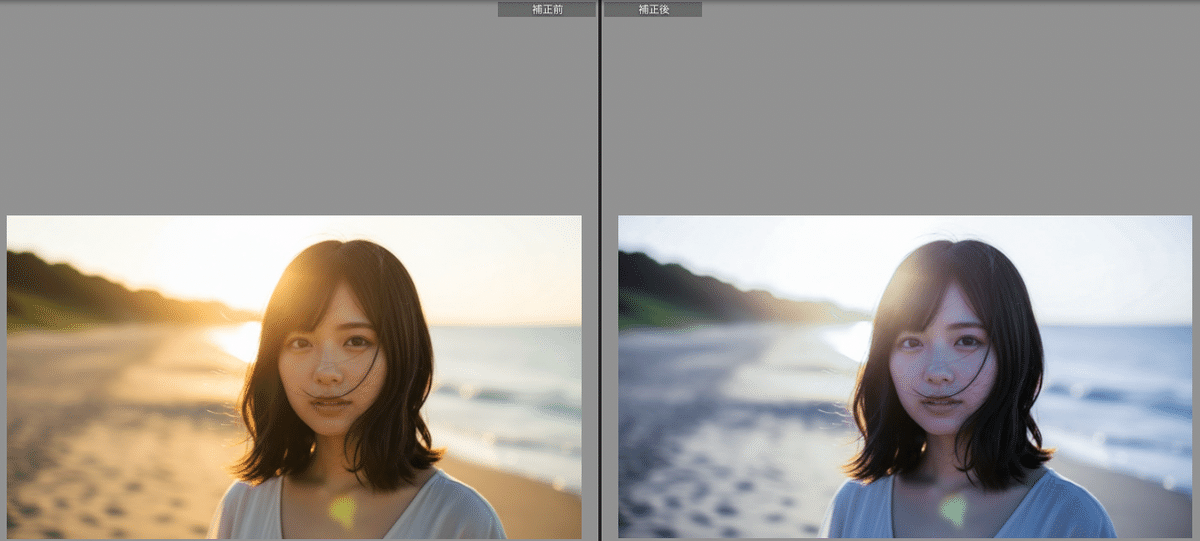Click the woman's face in the before photo
1200x541 pixels.
click(331, 360)
